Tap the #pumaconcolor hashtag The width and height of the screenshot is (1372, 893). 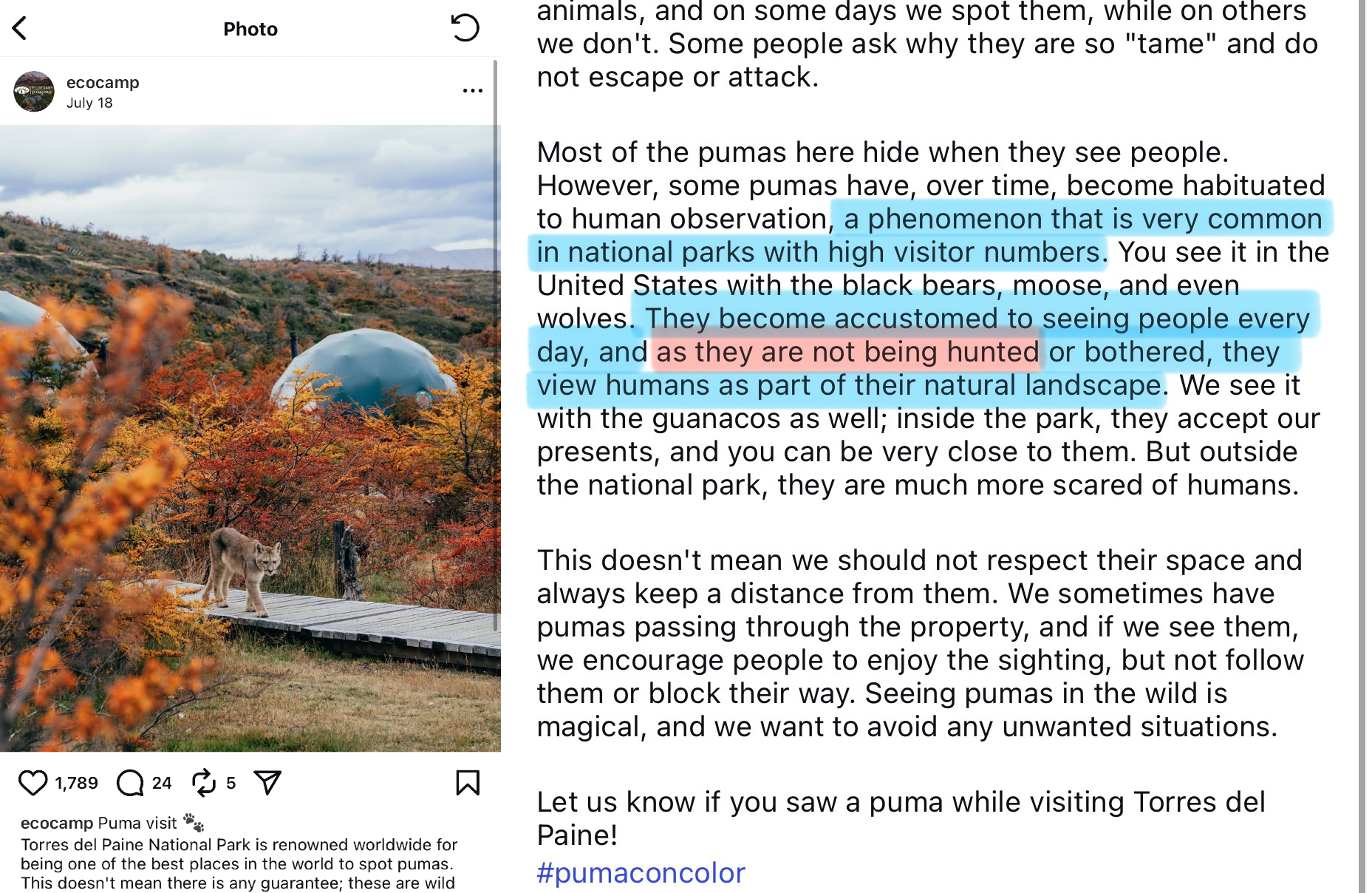pos(641,873)
